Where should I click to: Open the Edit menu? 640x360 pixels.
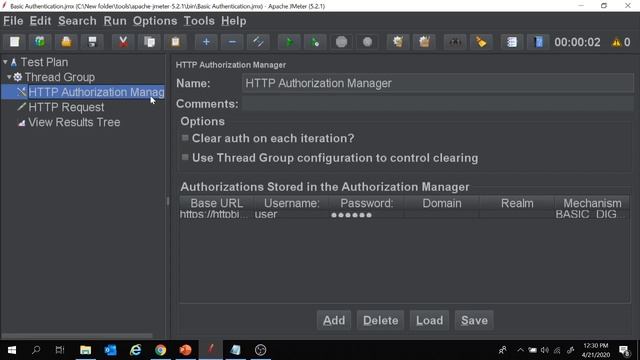[x=40, y=21]
